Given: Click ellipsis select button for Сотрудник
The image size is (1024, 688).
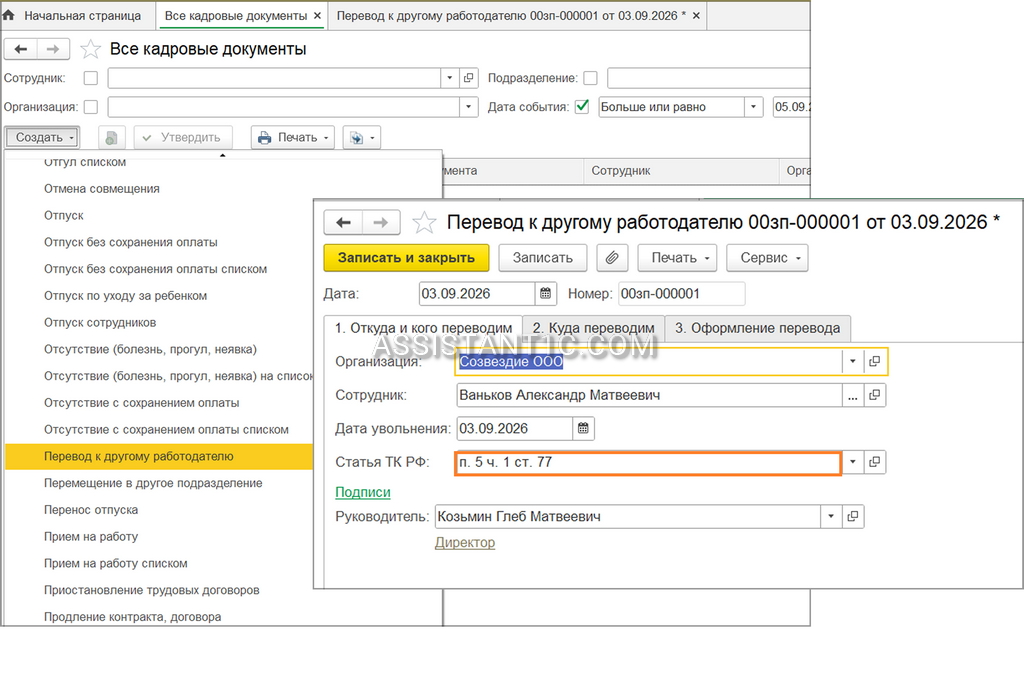Looking at the screenshot, I should point(852,396).
